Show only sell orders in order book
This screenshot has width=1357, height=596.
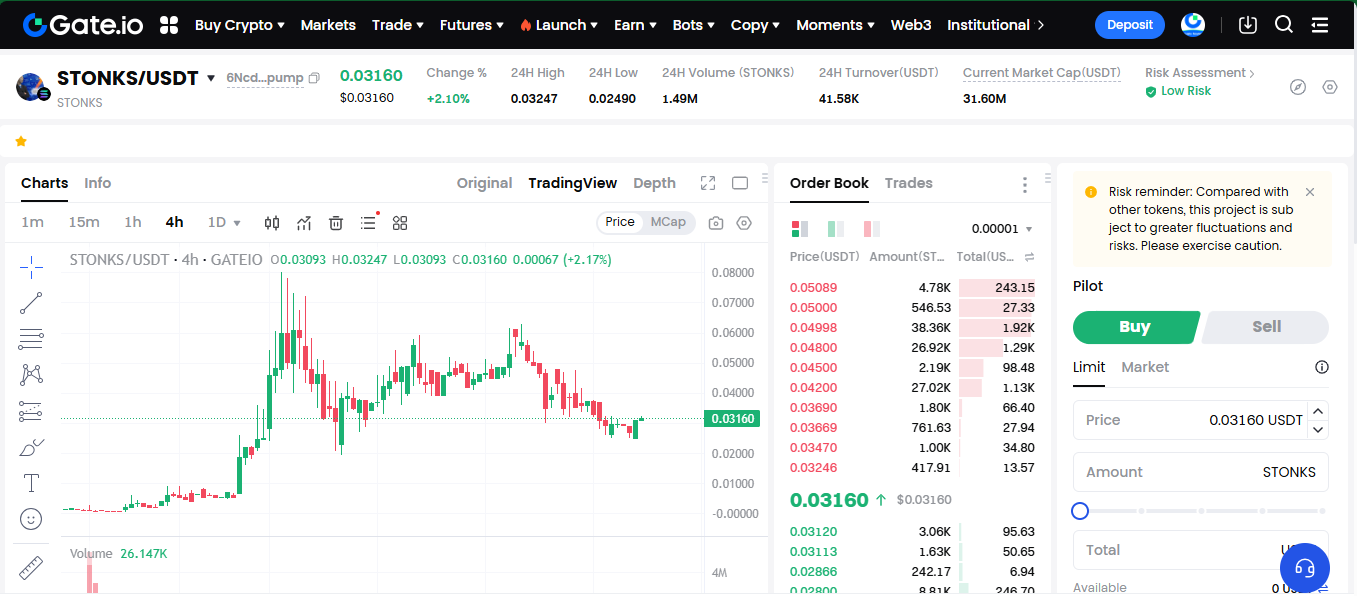(x=871, y=229)
